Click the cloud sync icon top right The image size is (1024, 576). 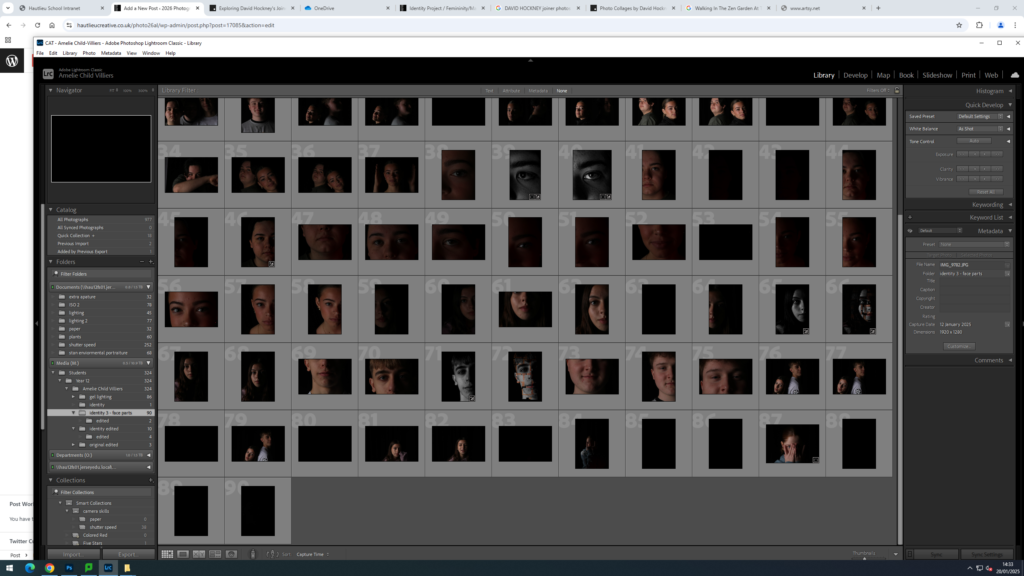(1014, 75)
